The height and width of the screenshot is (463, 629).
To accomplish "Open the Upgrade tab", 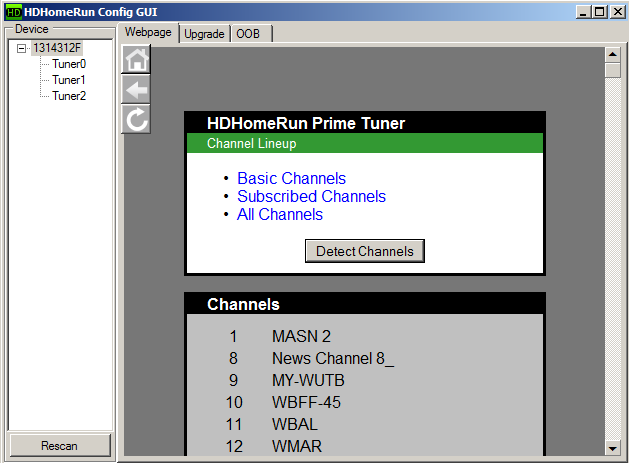I will [204, 34].
